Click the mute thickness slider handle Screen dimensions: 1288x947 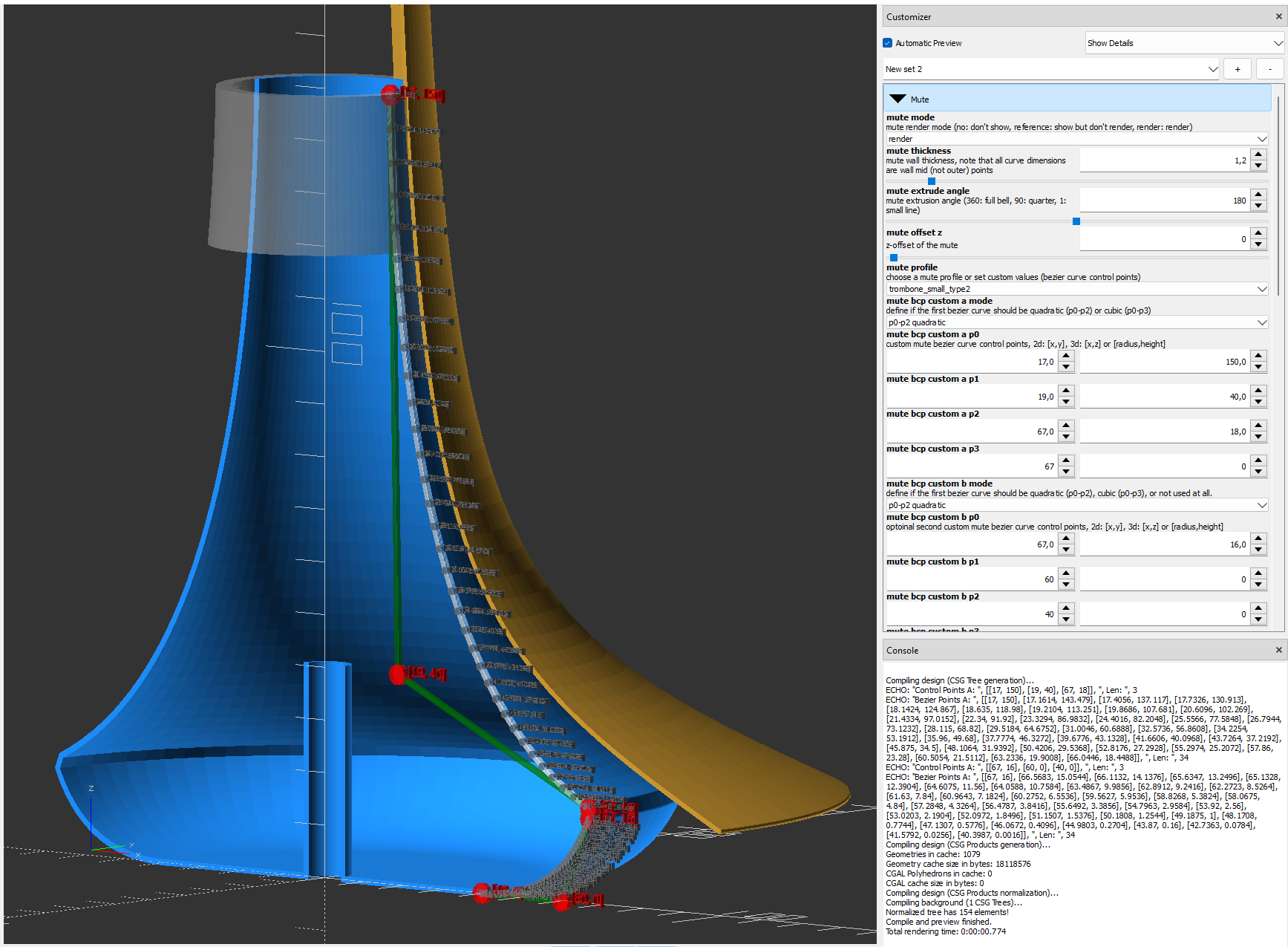pyautogui.click(x=932, y=181)
